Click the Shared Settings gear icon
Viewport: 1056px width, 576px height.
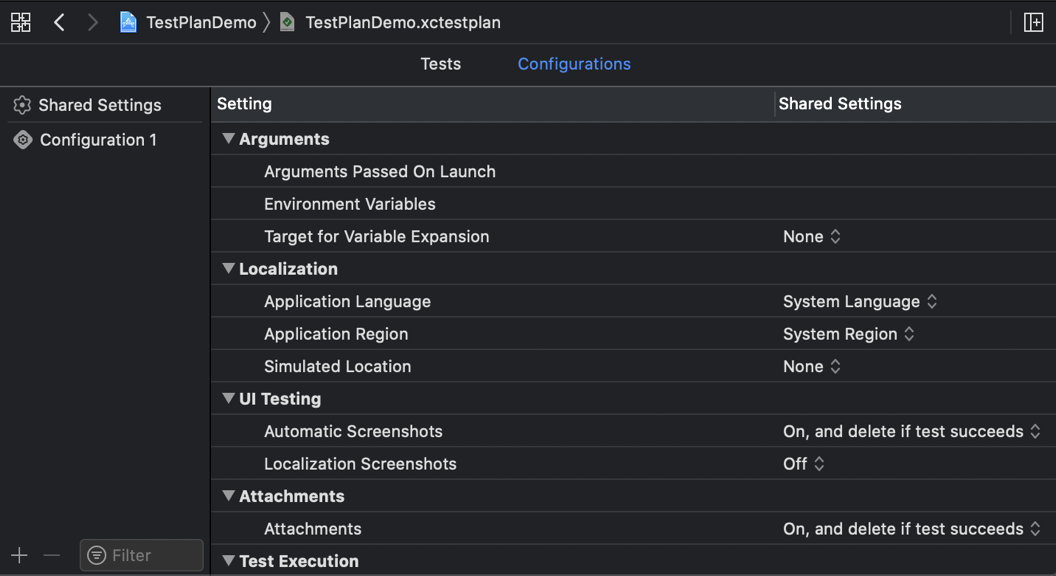pyautogui.click(x=22, y=105)
